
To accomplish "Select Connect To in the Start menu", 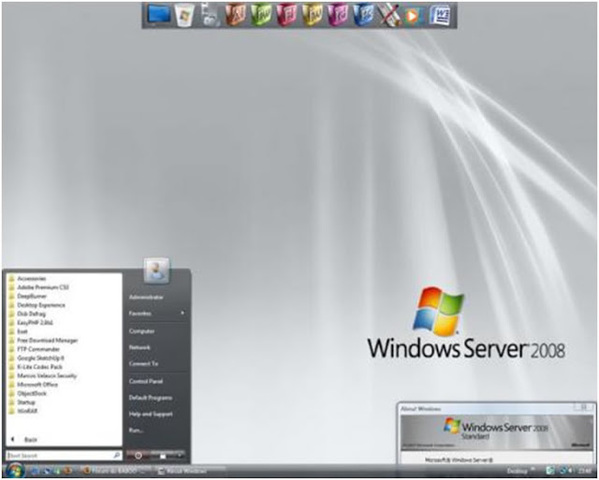I will click(143, 364).
